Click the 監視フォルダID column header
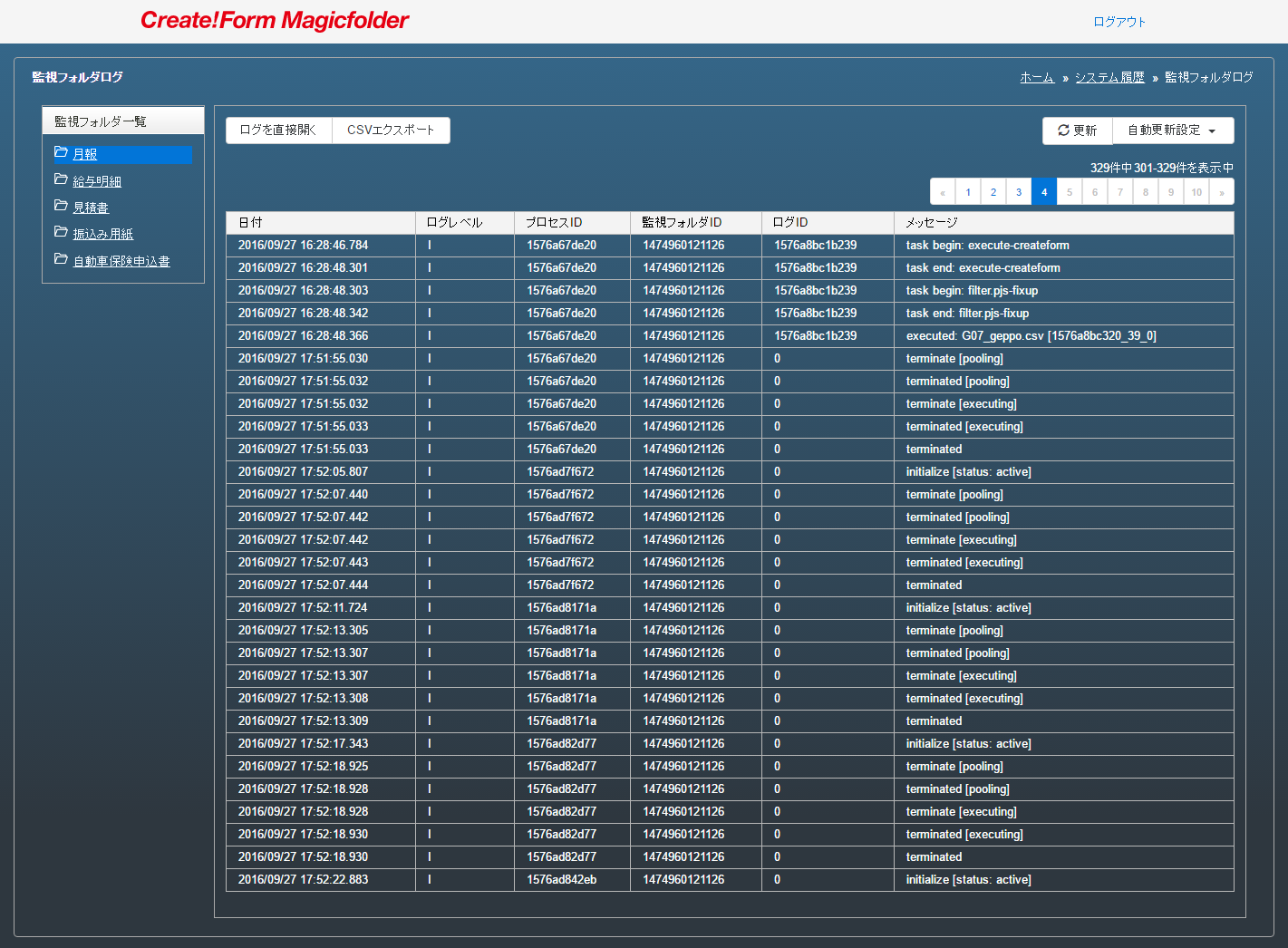Image resolution: width=1288 pixels, height=948 pixels. coord(696,222)
